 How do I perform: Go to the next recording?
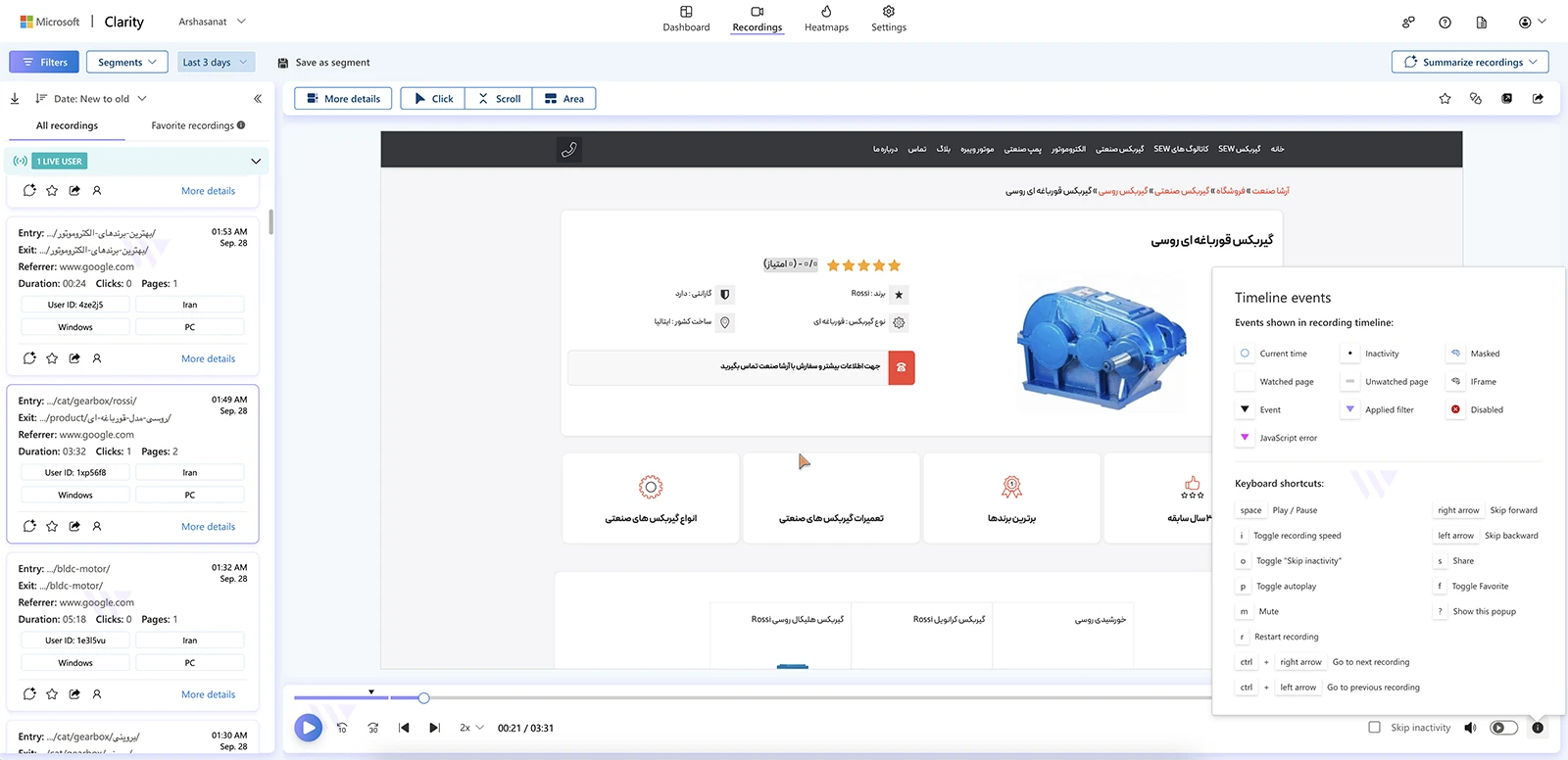coord(435,728)
